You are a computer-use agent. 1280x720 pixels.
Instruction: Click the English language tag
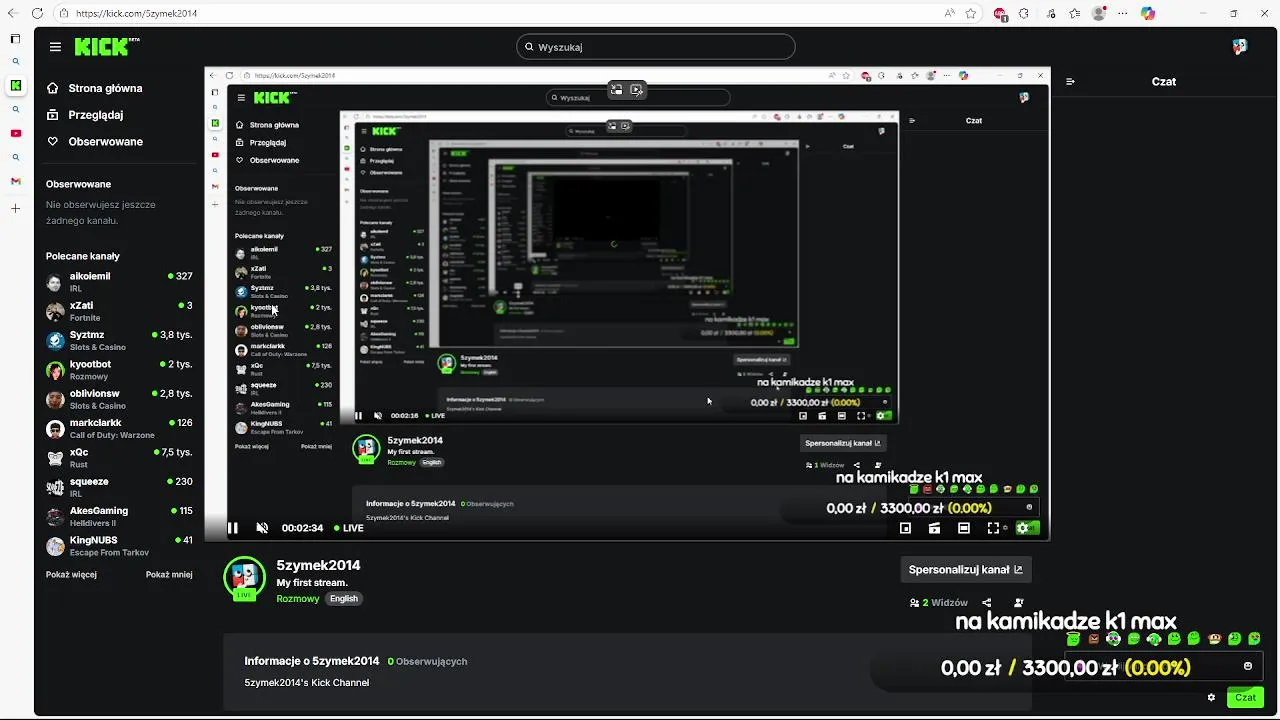[344, 599]
